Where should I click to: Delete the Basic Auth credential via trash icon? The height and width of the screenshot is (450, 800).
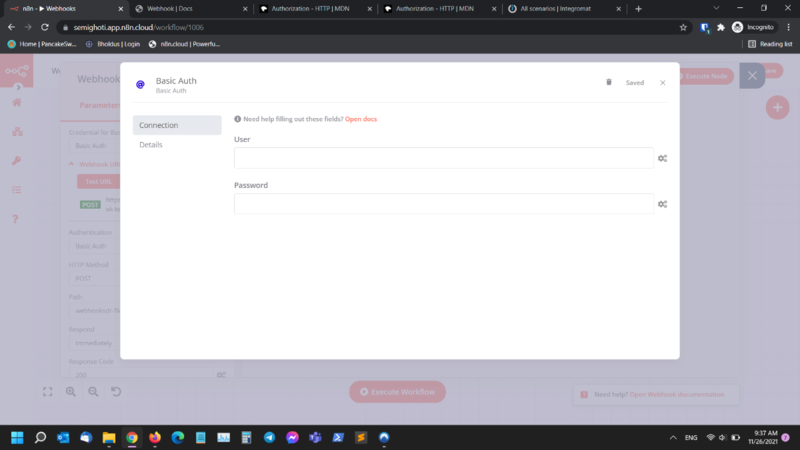[x=609, y=82]
